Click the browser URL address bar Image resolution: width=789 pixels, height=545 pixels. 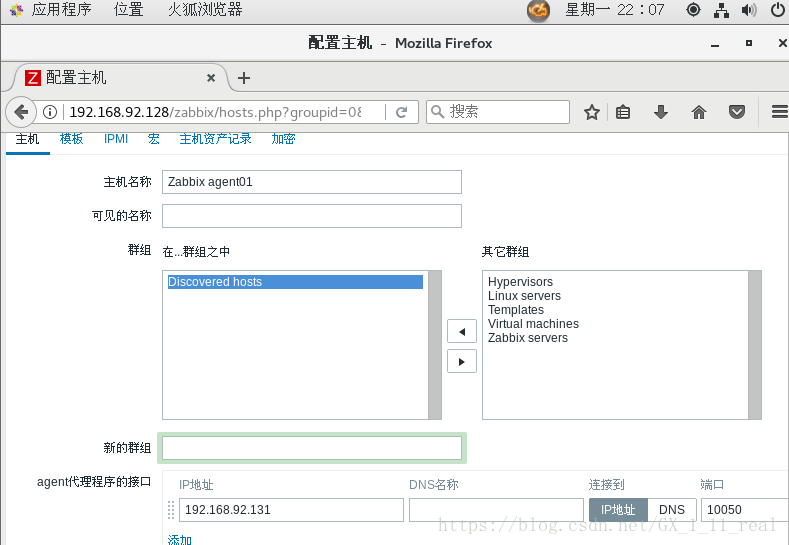[x=215, y=112]
